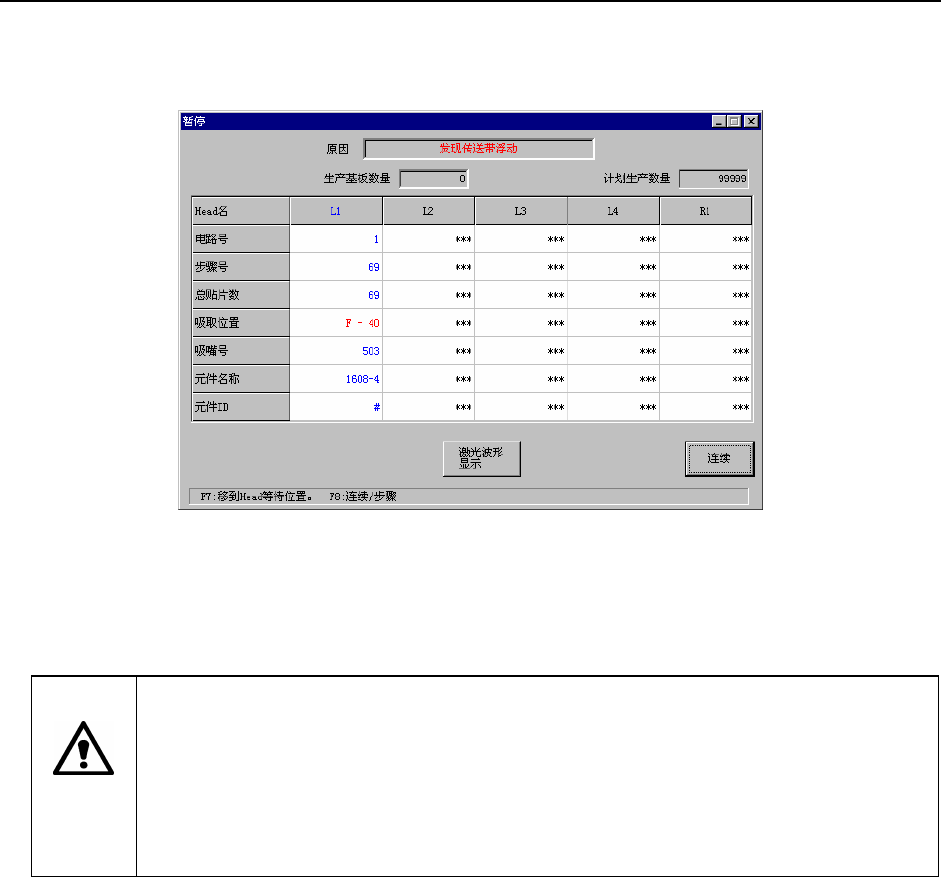The image size is (941, 877).
Task: Click the 吸取位置 row label
Action: pyautogui.click(x=241, y=323)
